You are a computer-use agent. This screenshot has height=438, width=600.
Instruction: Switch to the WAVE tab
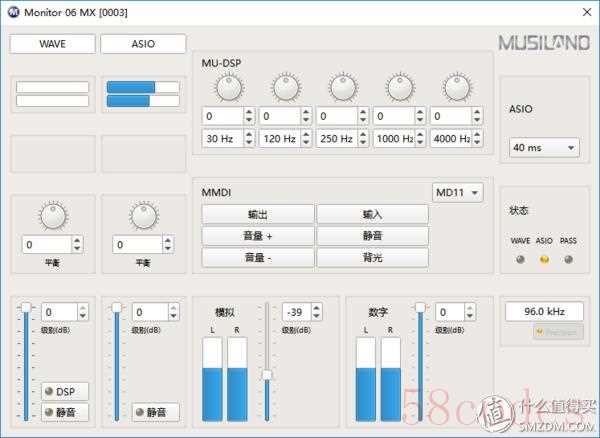(x=53, y=44)
